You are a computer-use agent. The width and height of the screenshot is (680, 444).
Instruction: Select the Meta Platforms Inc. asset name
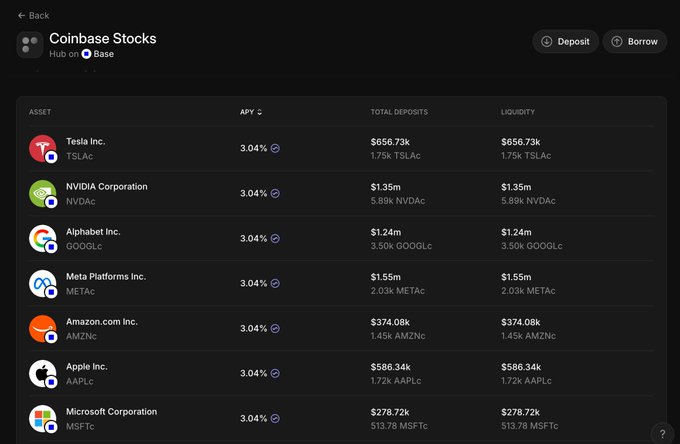click(106, 277)
